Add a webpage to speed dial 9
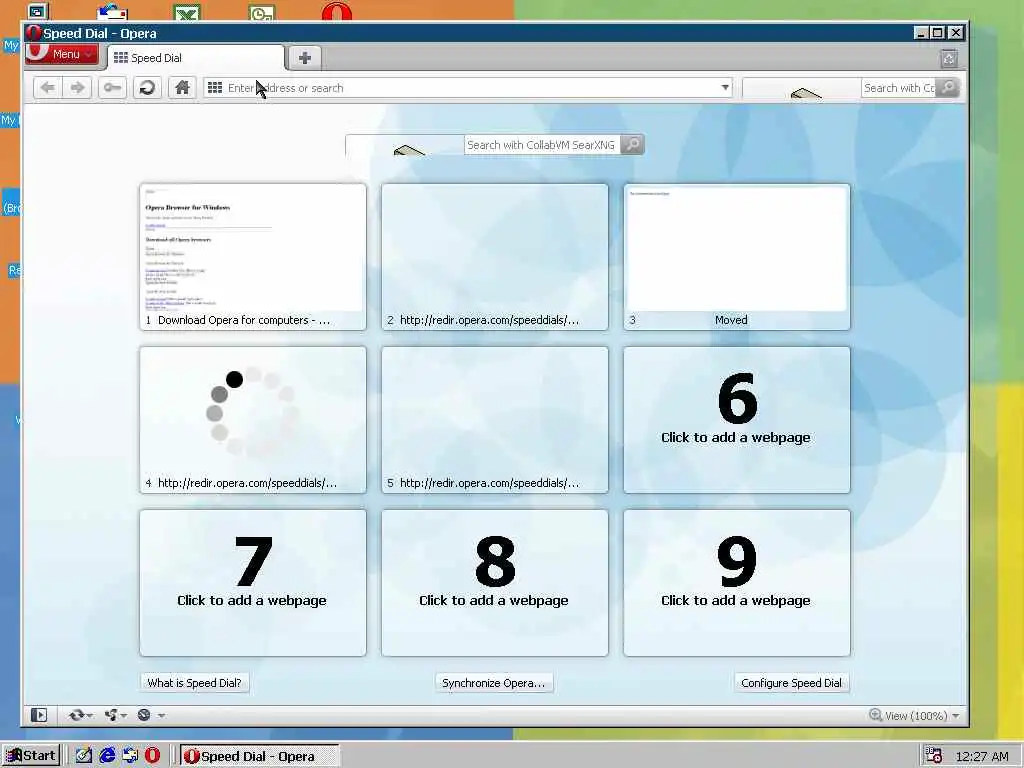 [x=737, y=583]
